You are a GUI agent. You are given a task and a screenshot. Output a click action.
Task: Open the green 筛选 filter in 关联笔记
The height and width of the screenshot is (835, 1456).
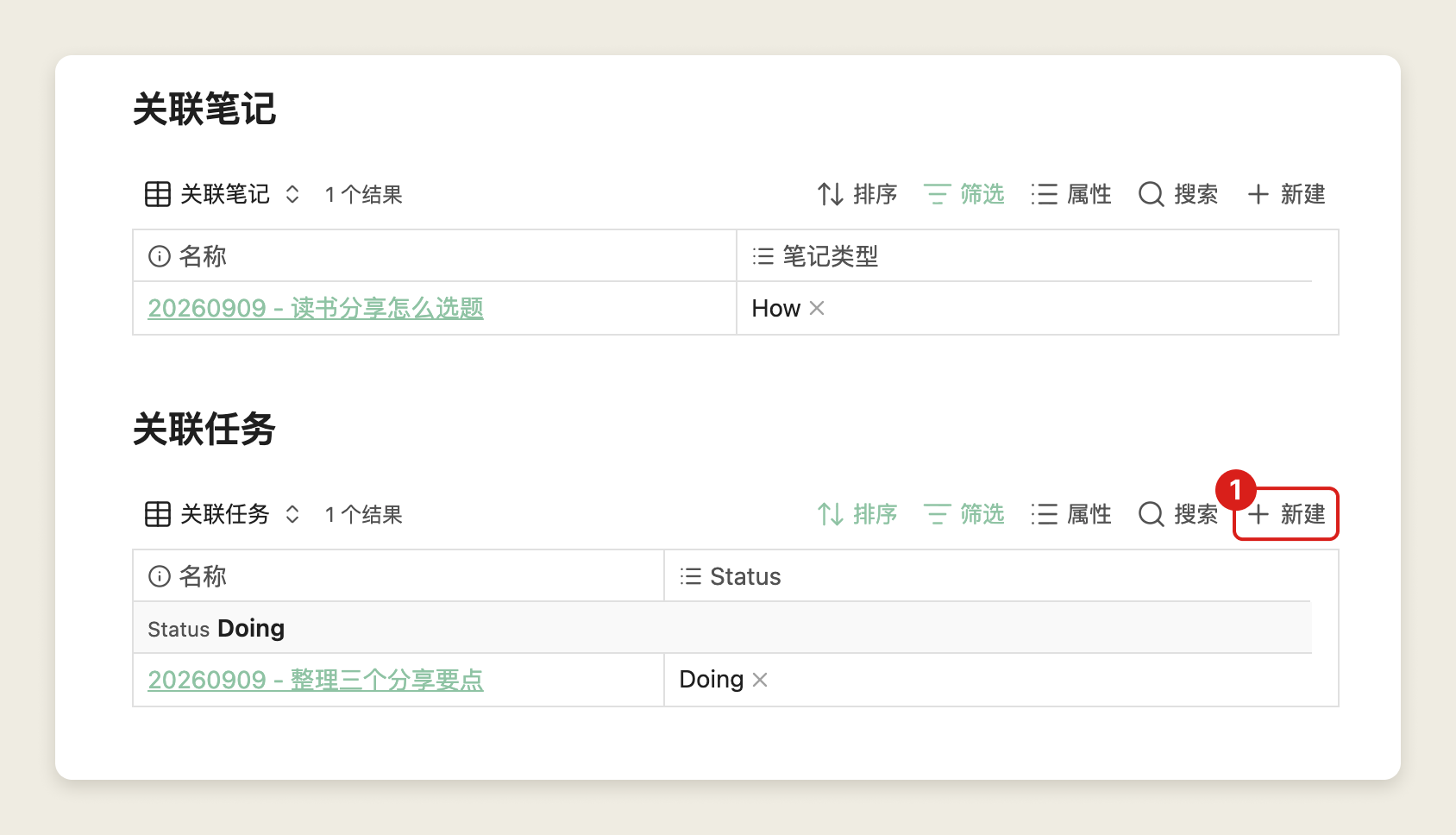click(963, 194)
